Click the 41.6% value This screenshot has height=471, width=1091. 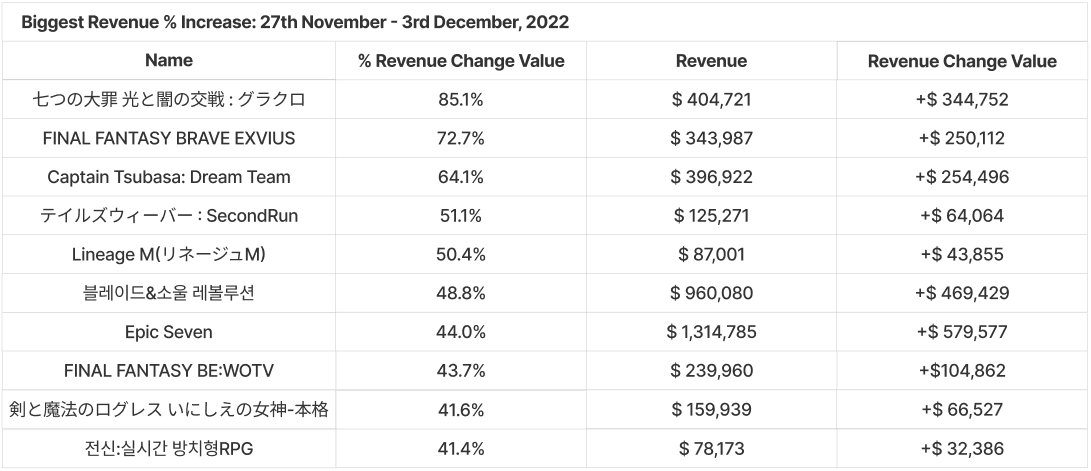(x=461, y=409)
